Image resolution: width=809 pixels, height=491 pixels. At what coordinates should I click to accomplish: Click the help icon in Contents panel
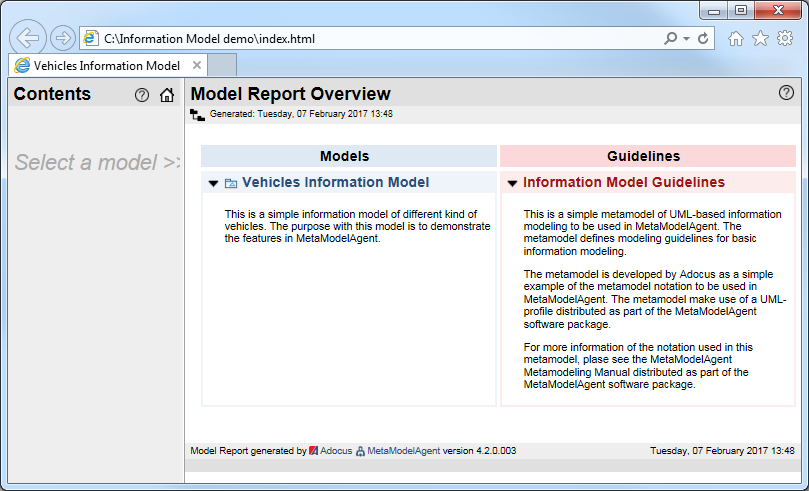[142, 95]
